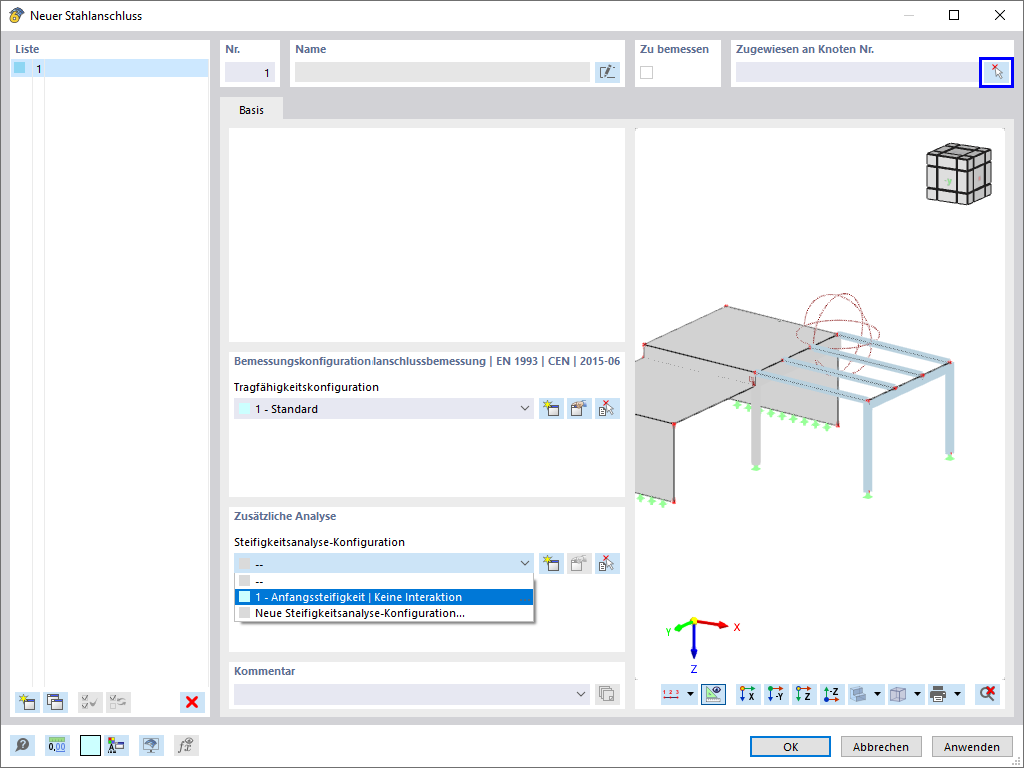Click the OK button
The height and width of the screenshot is (768, 1024).
coord(790,746)
